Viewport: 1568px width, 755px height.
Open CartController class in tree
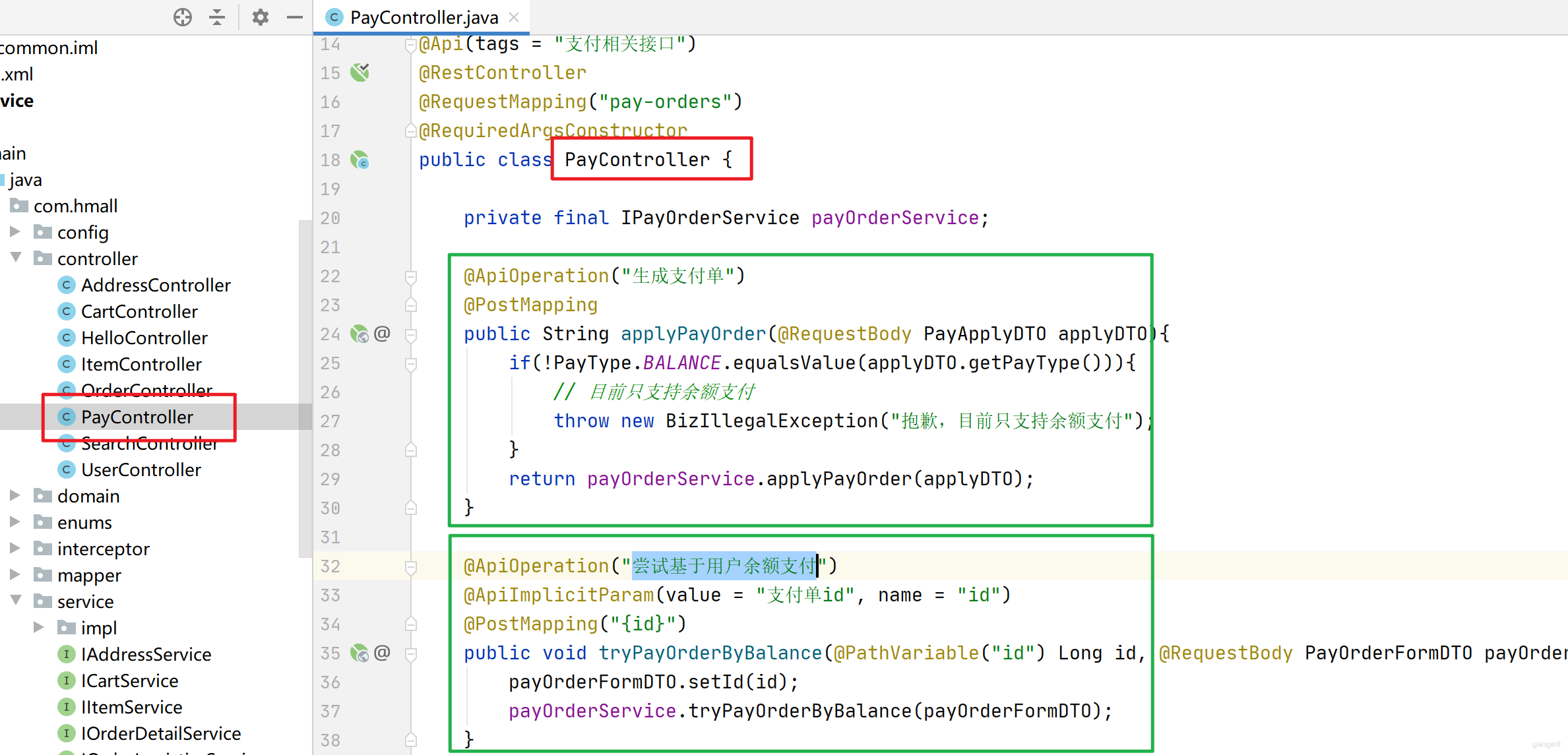139,311
